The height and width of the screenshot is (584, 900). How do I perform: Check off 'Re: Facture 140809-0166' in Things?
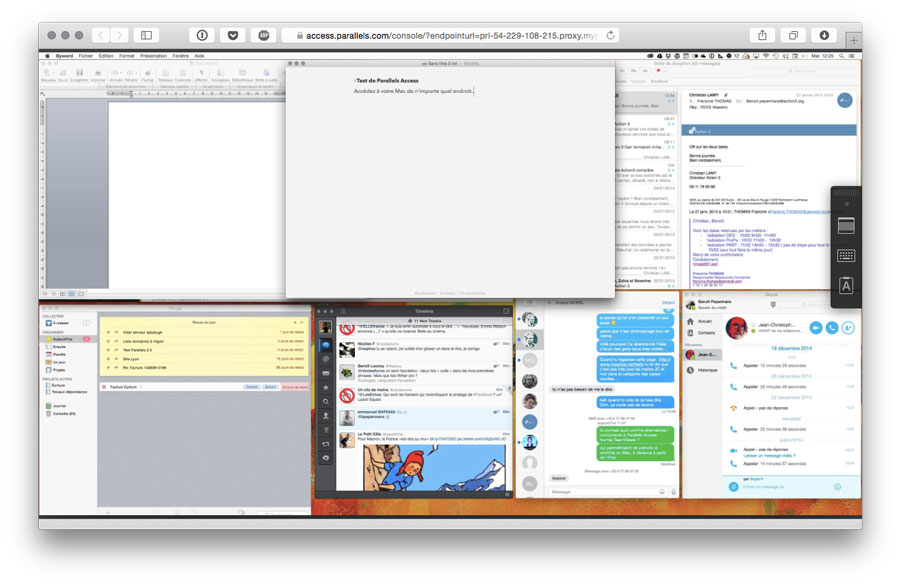(x=108, y=368)
